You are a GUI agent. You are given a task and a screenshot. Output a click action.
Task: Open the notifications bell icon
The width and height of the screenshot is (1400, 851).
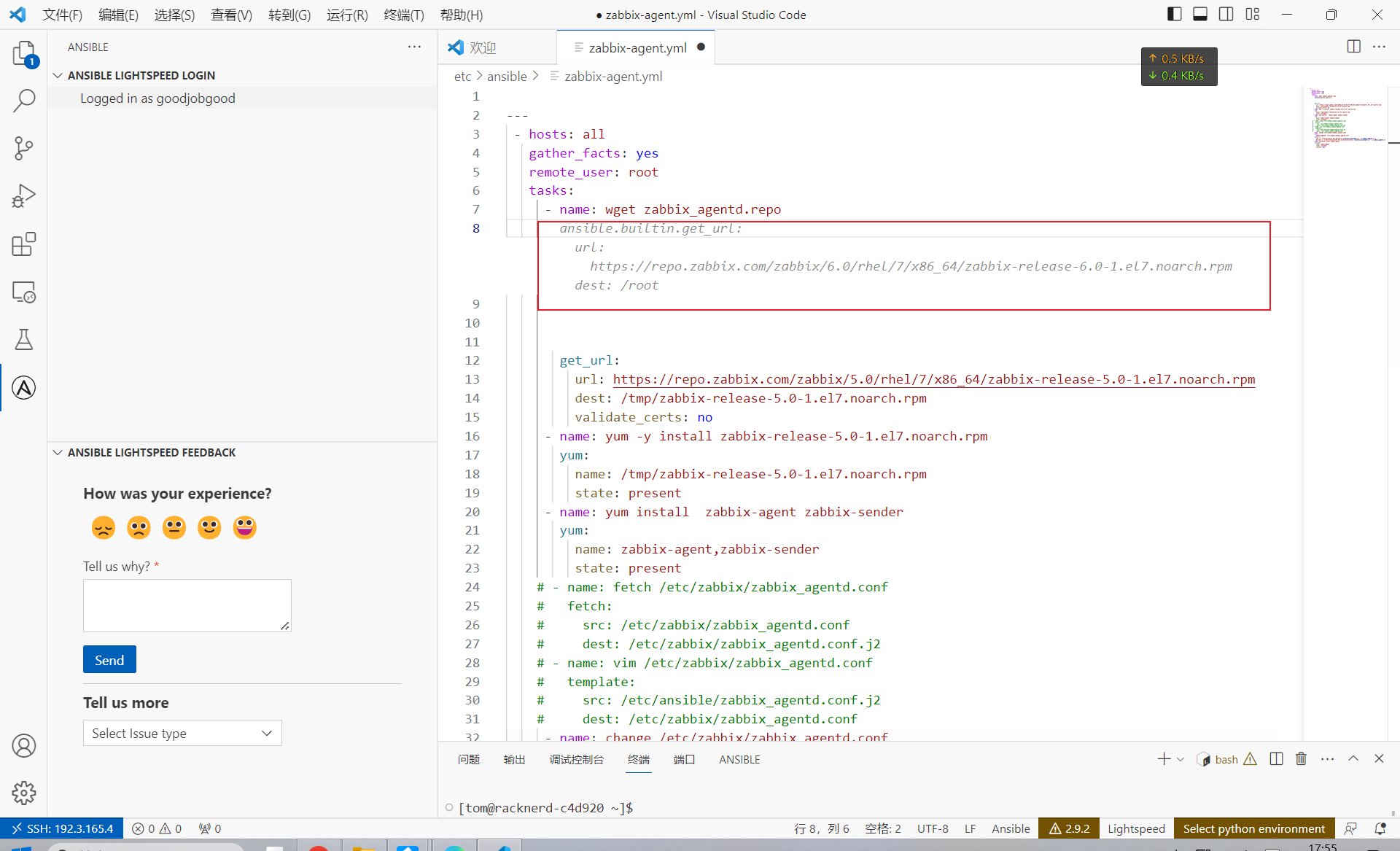pyautogui.click(x=1380, y=828)
